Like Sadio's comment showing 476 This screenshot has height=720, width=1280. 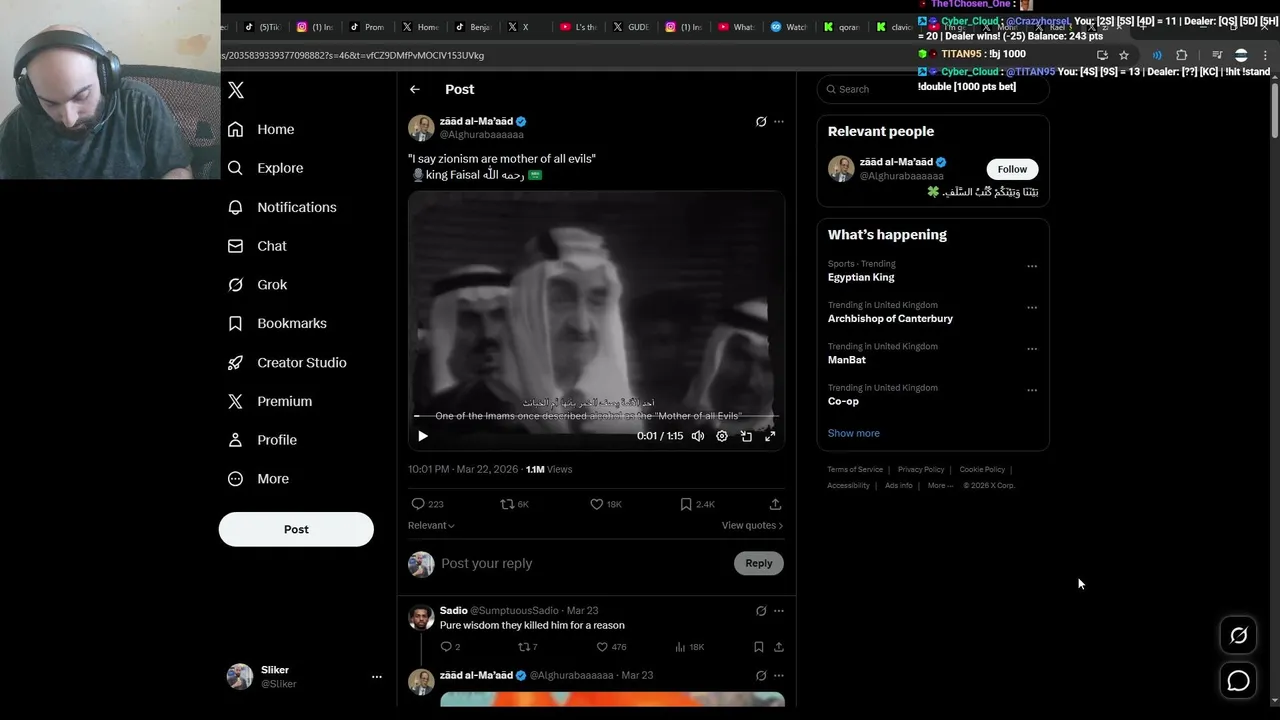coord(611,647)
